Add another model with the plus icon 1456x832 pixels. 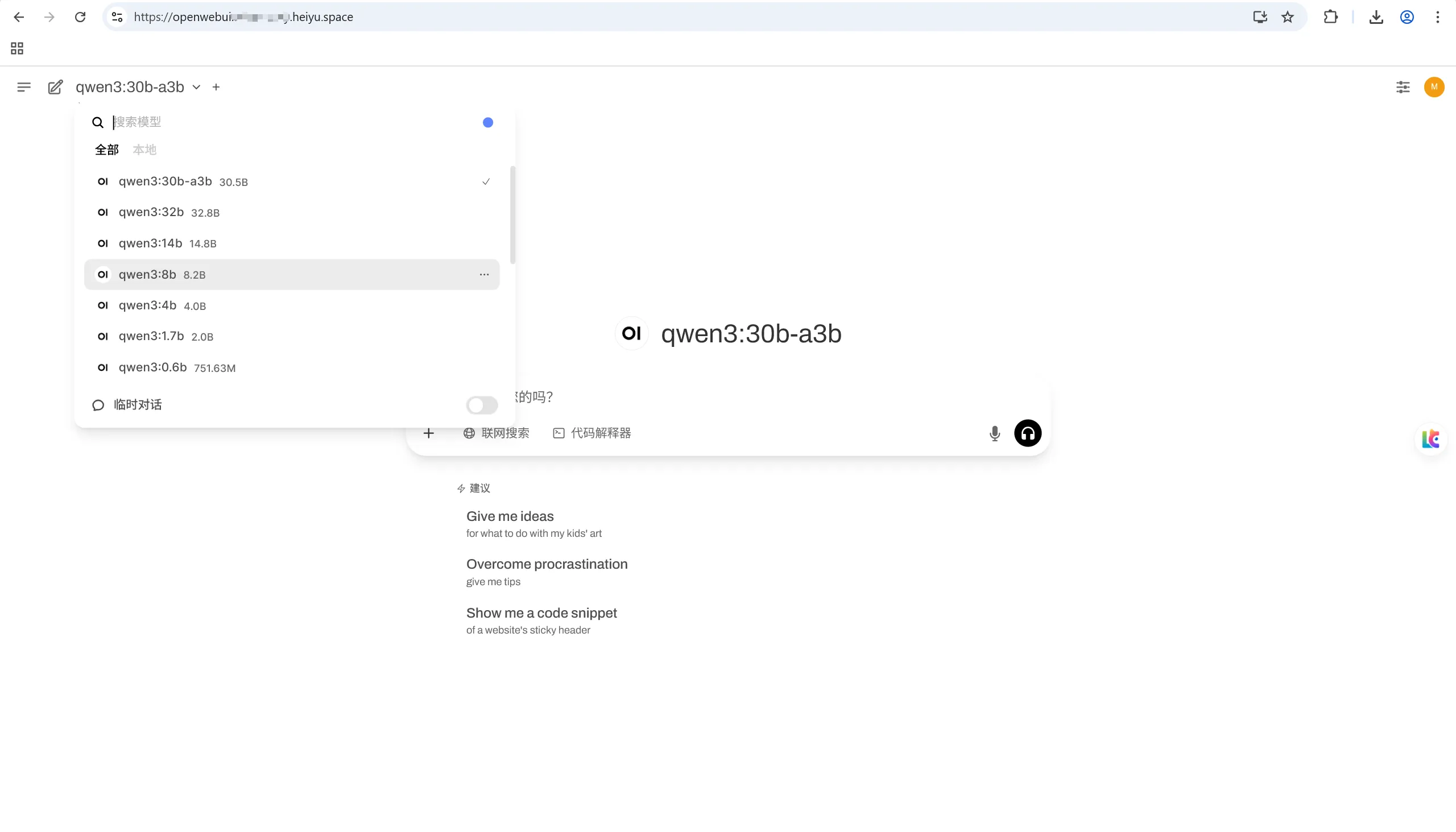click(216, 87)
